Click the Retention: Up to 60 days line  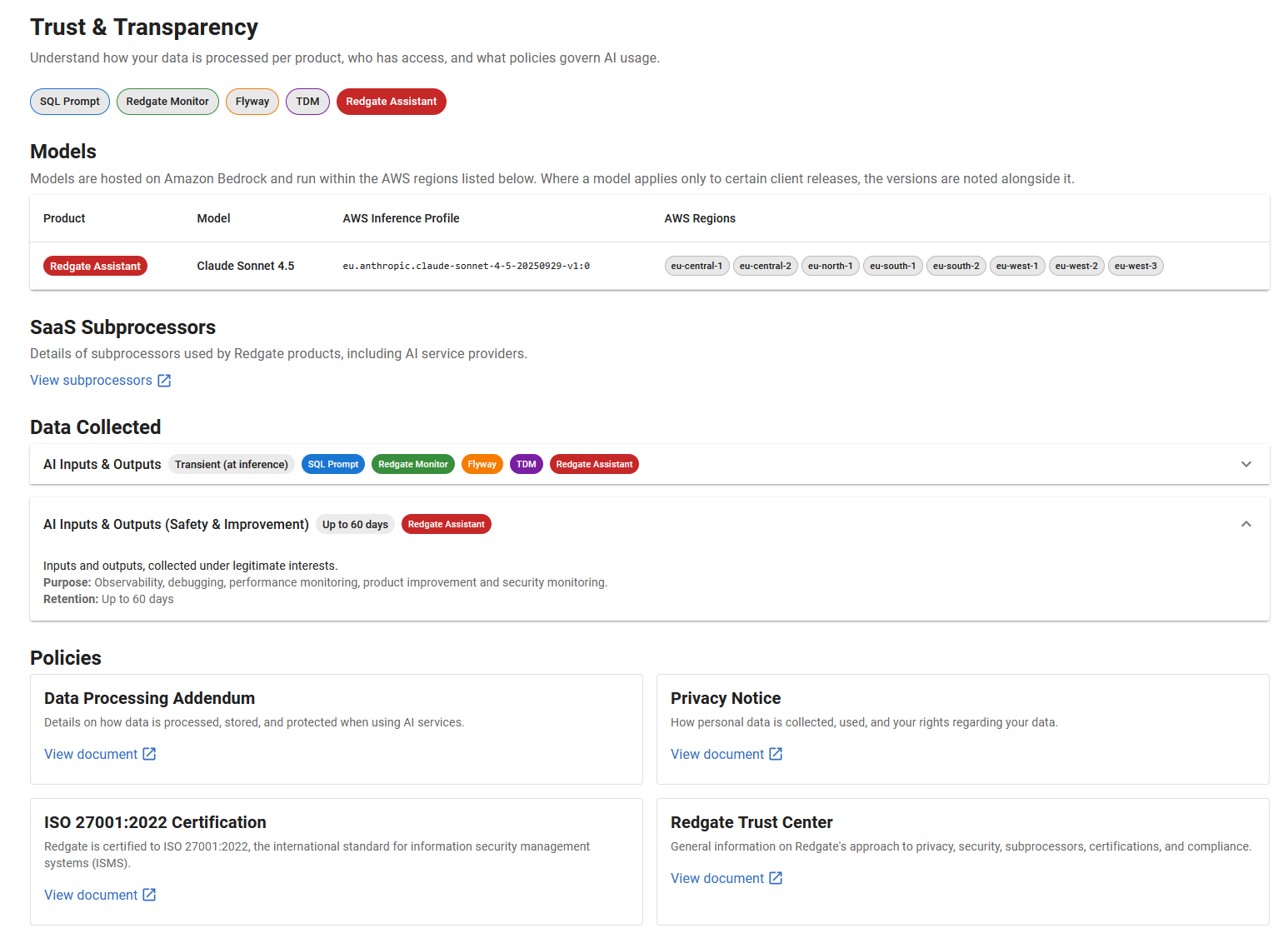(x=108, y=600)
